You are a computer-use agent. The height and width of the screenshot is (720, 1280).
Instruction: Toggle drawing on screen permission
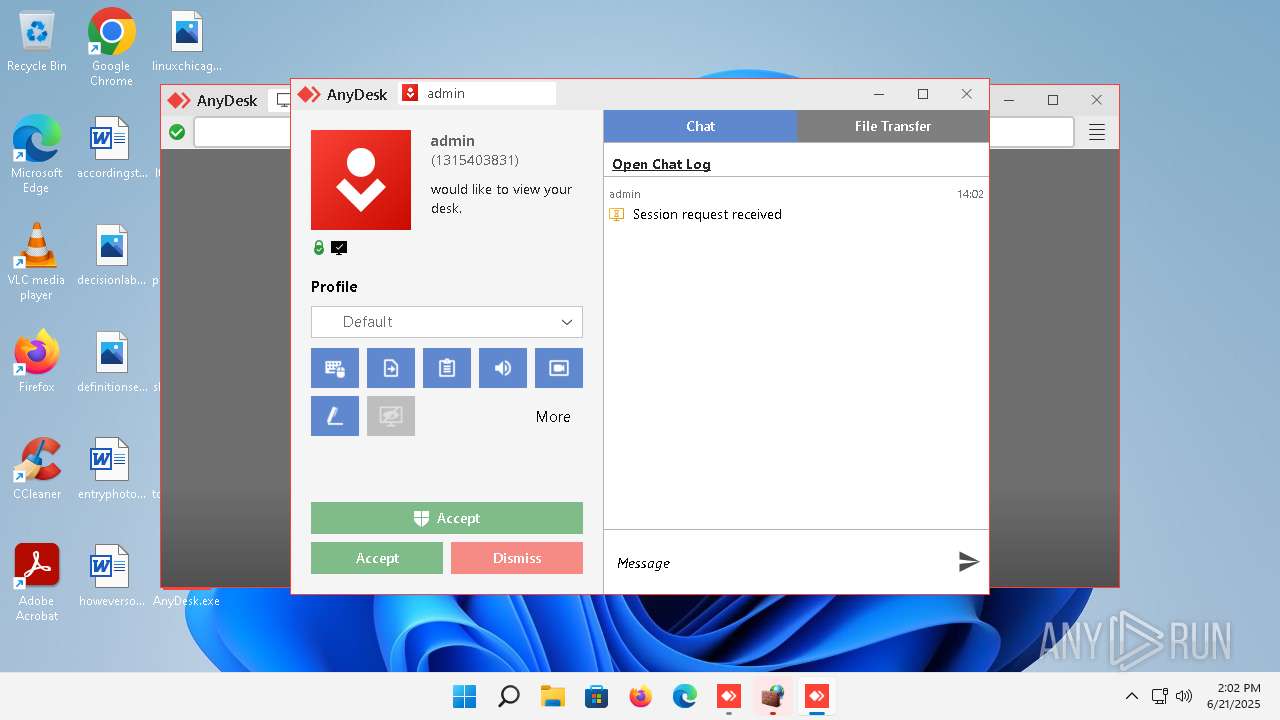(x=335, y=416)
